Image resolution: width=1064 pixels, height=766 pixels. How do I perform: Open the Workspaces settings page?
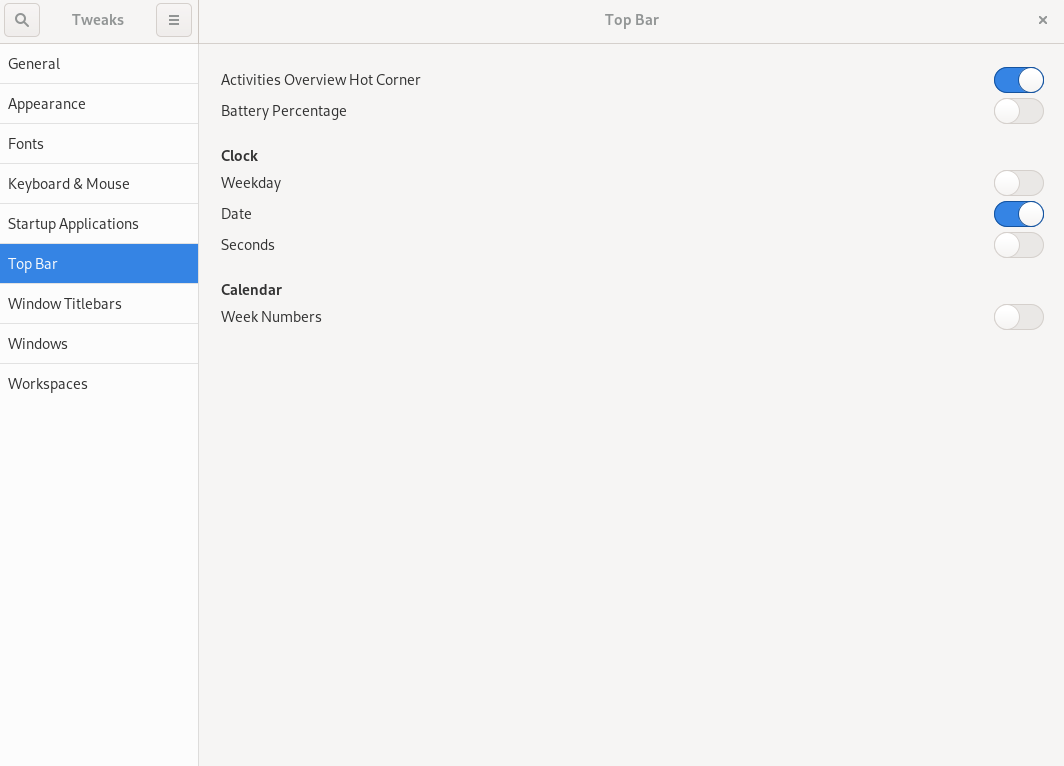coord(47,384)
